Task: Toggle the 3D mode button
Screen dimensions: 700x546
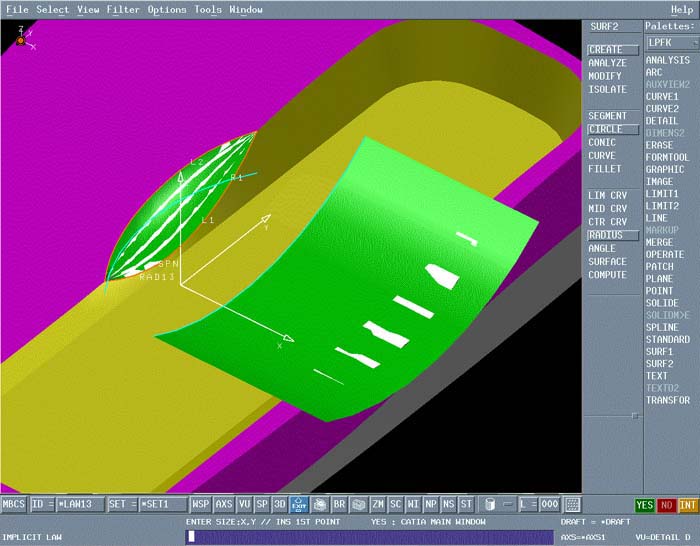Action: point(280,504)
